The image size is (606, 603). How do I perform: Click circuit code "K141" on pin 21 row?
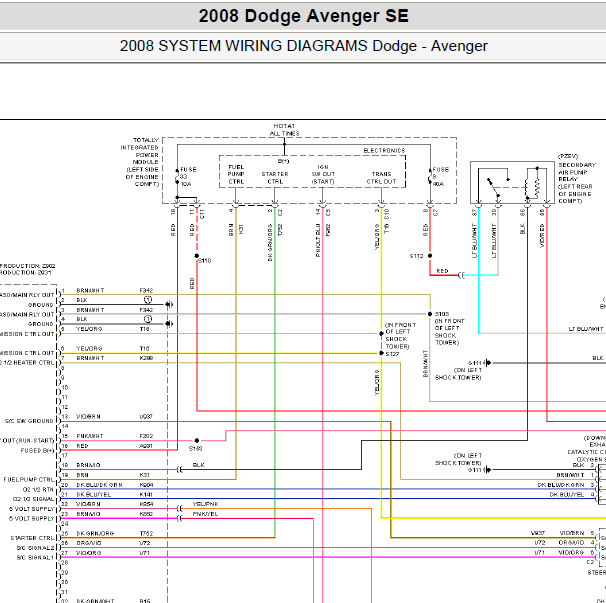pos(146,494)
